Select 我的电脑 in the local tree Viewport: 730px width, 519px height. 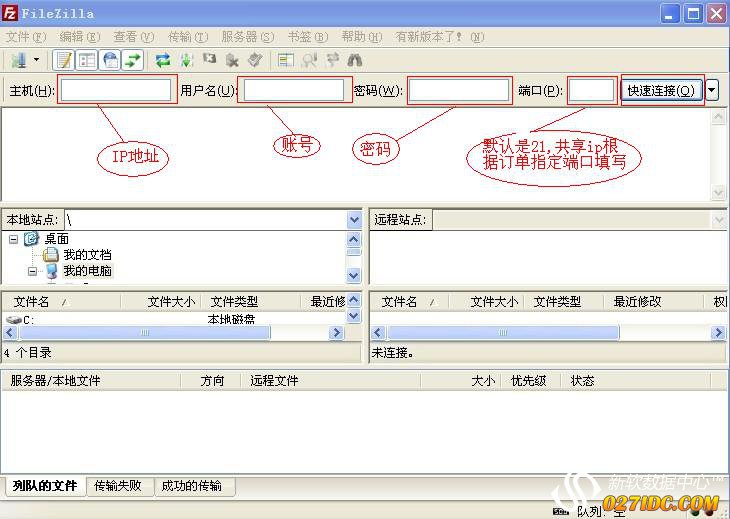tap(88, 270)
